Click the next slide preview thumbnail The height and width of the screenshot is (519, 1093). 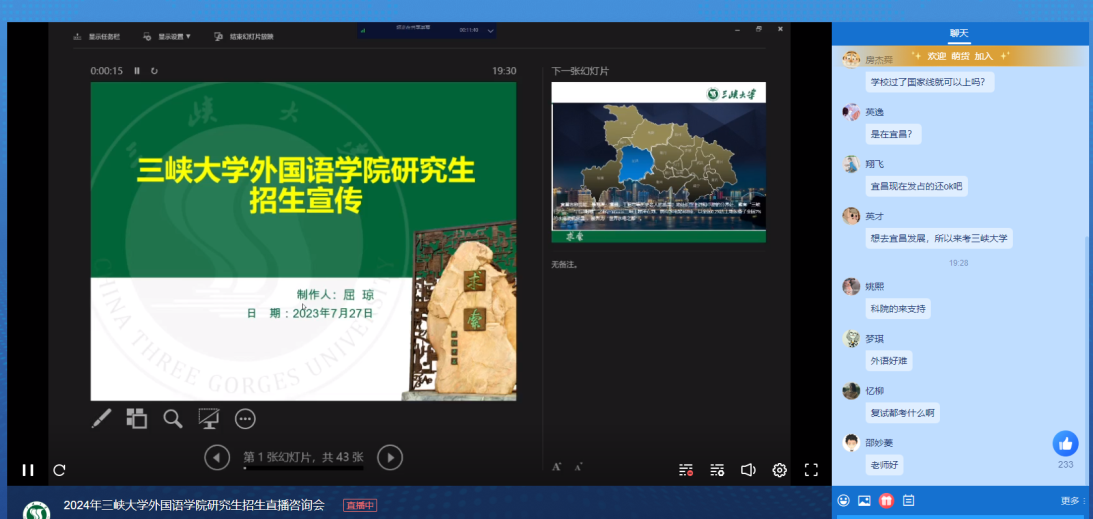click(x=659, y=162)
